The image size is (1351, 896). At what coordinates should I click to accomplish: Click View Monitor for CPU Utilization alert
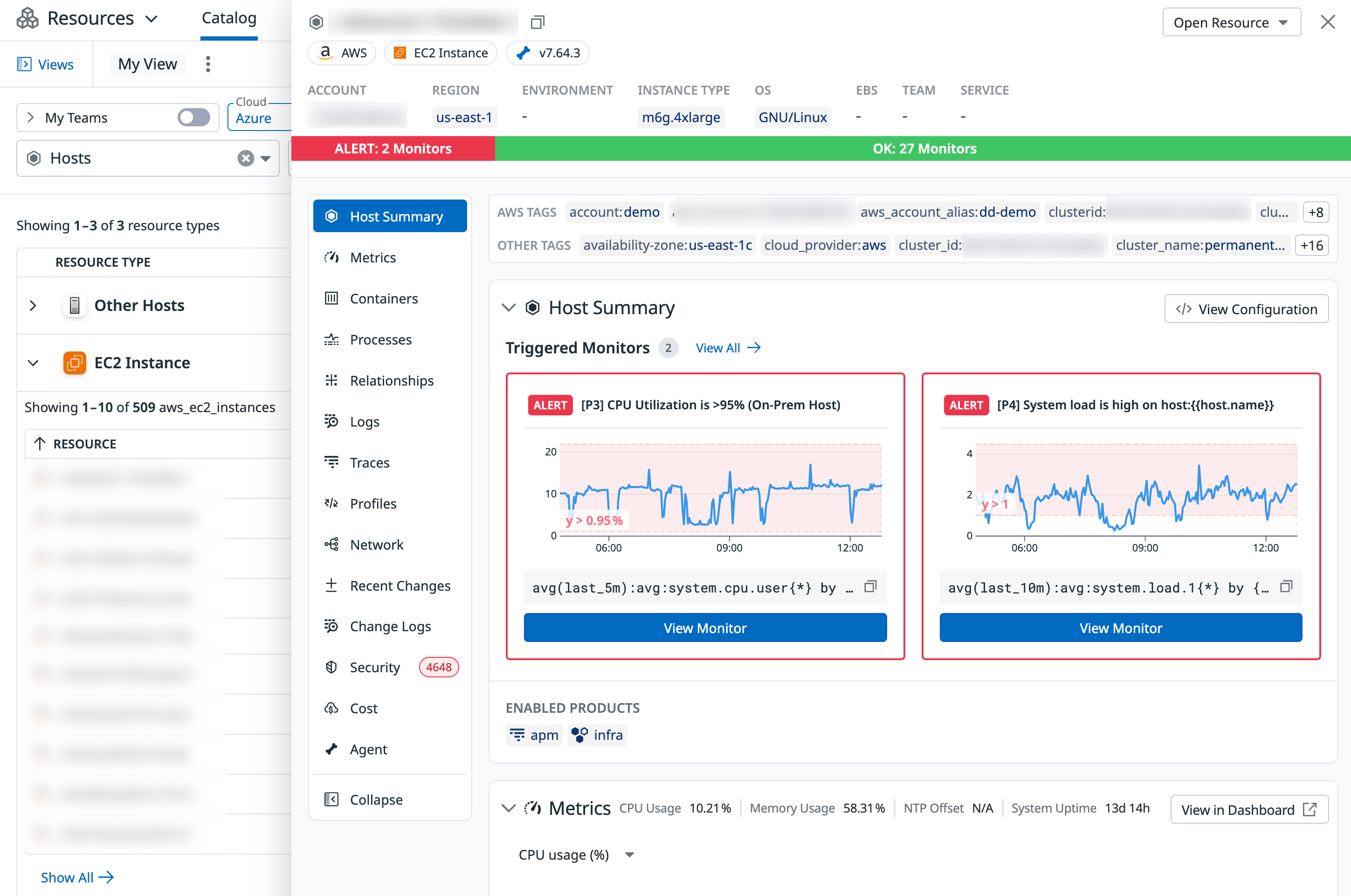tap(705, 627)
